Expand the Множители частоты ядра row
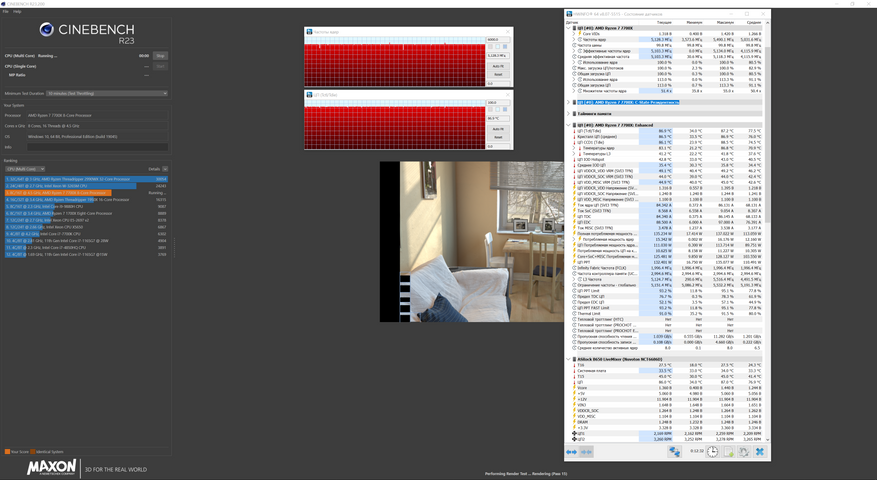Screen dimensions: 877x480 click(x=573, y=91)
